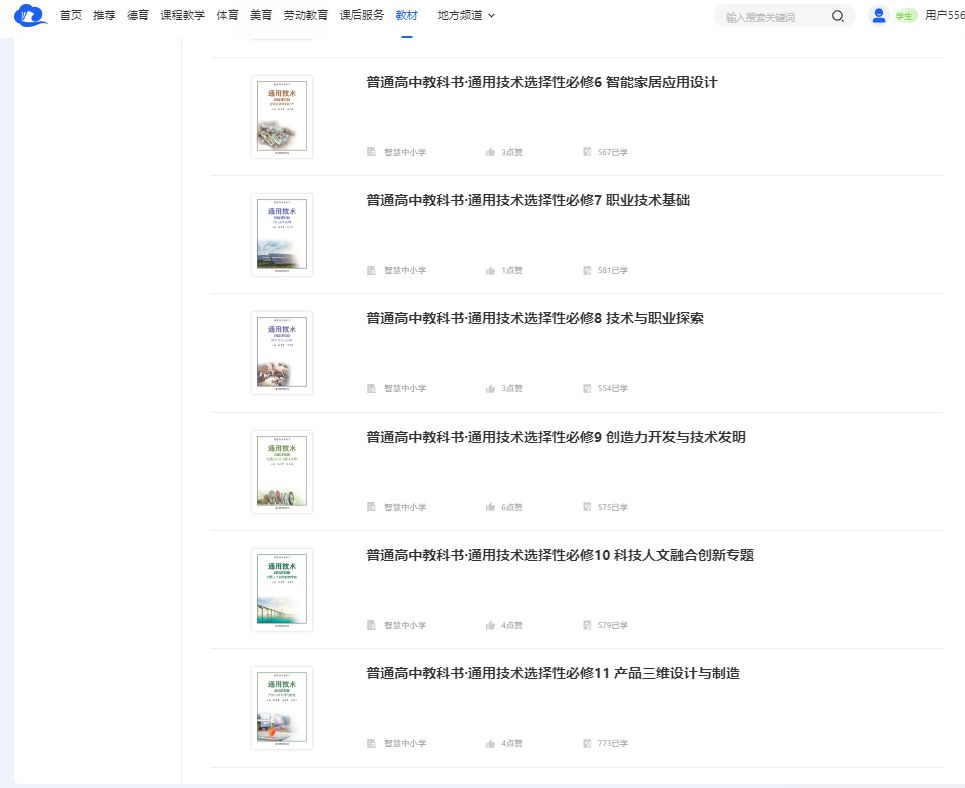Image resolution: width=965 pixels, height=788 pixels.
Task: Click the learned-count icon for 产品三维设计与制造
Action: click(x=587, y=743)
